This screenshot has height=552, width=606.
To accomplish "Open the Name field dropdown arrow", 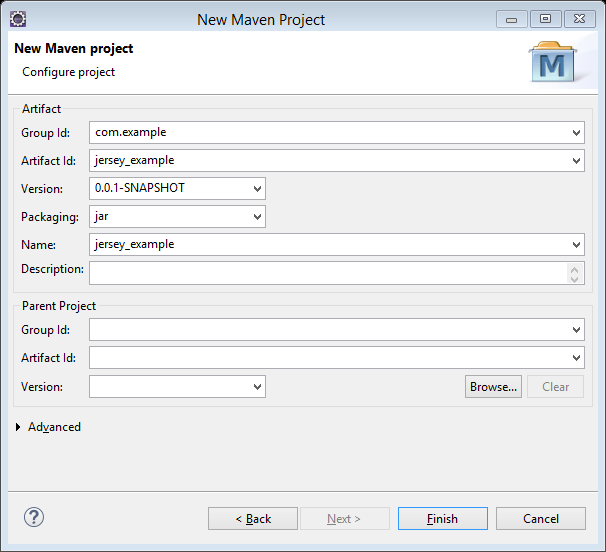I will click(x=576, y=245).
